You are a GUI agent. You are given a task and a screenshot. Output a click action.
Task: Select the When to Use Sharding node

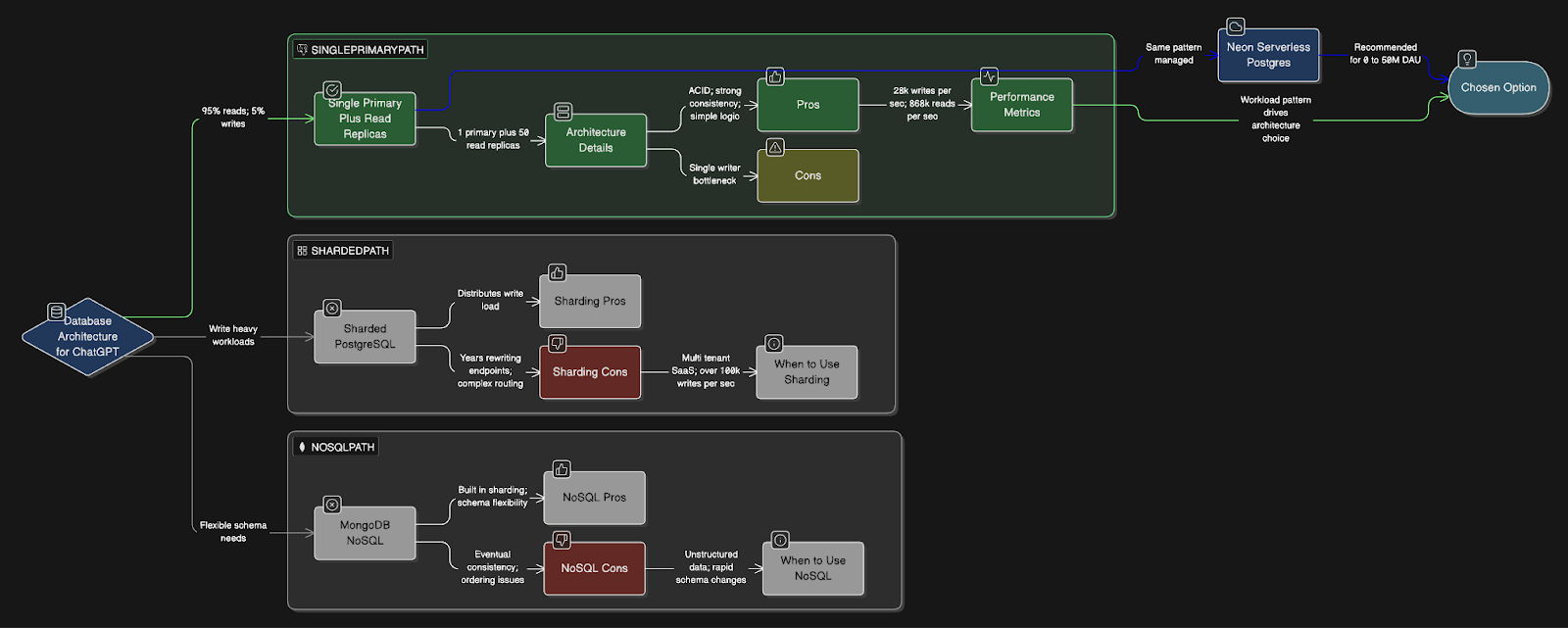[807, 372]
